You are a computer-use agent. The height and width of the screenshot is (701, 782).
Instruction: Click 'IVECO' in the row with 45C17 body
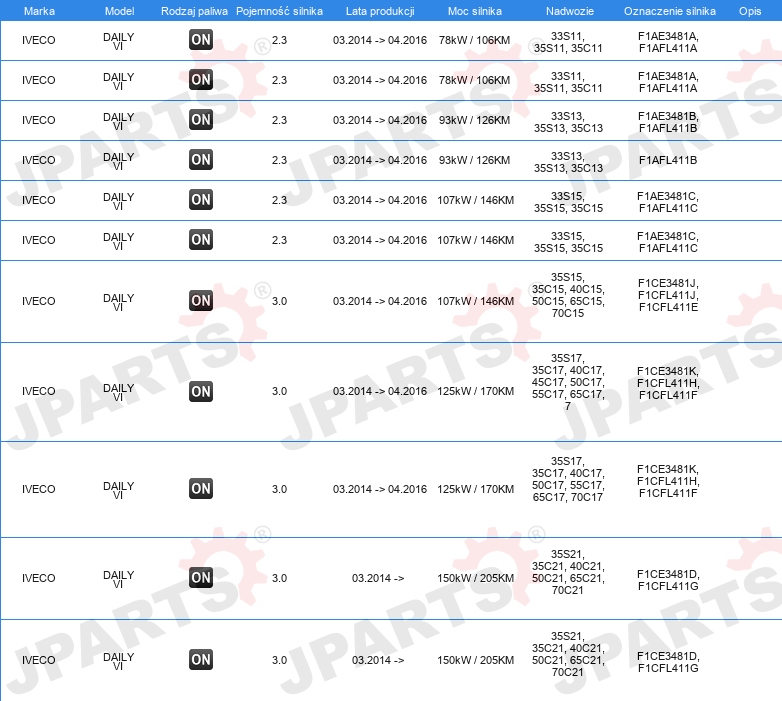(x=38, y=391)
